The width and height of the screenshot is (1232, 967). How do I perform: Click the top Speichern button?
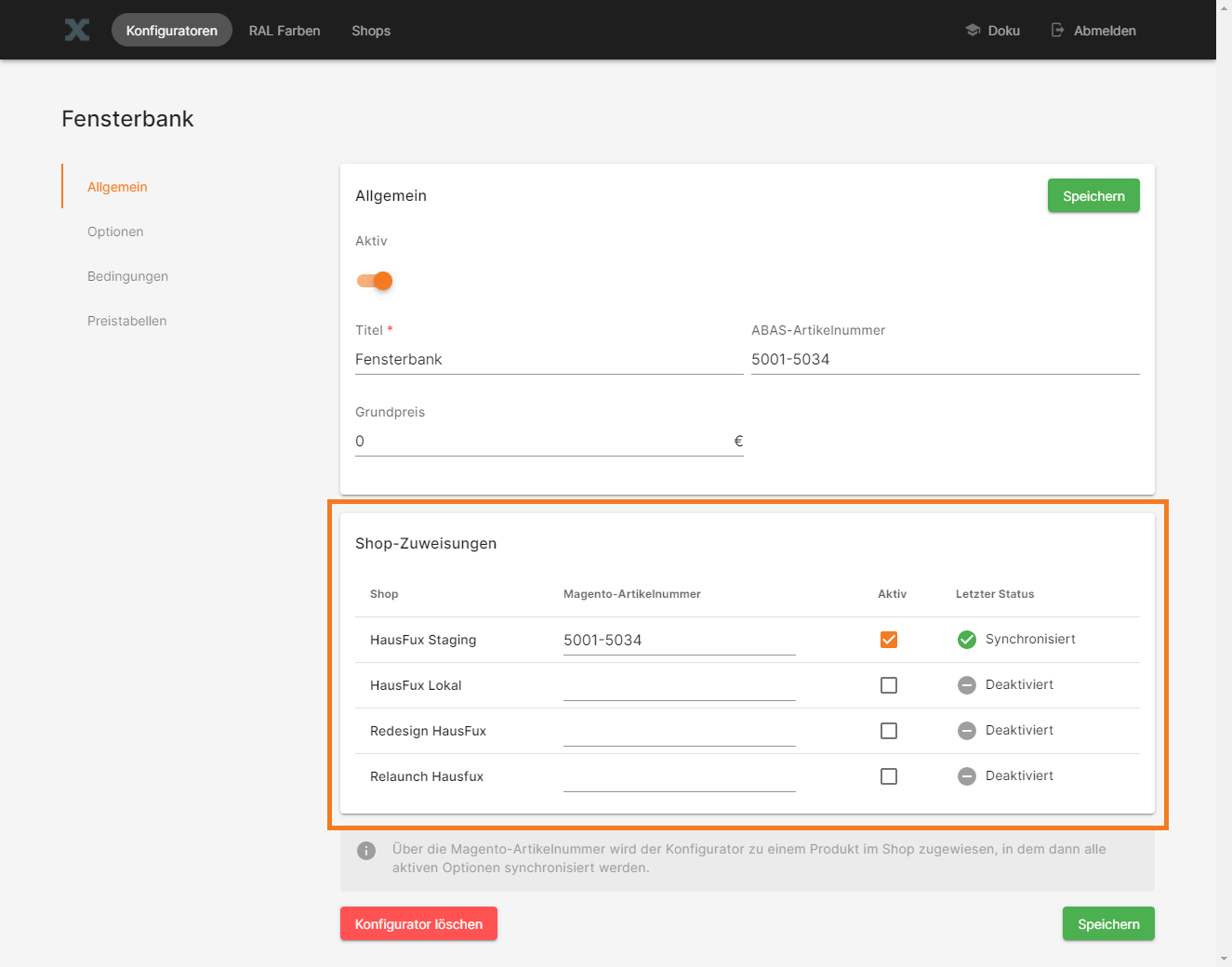(1093, 196)
